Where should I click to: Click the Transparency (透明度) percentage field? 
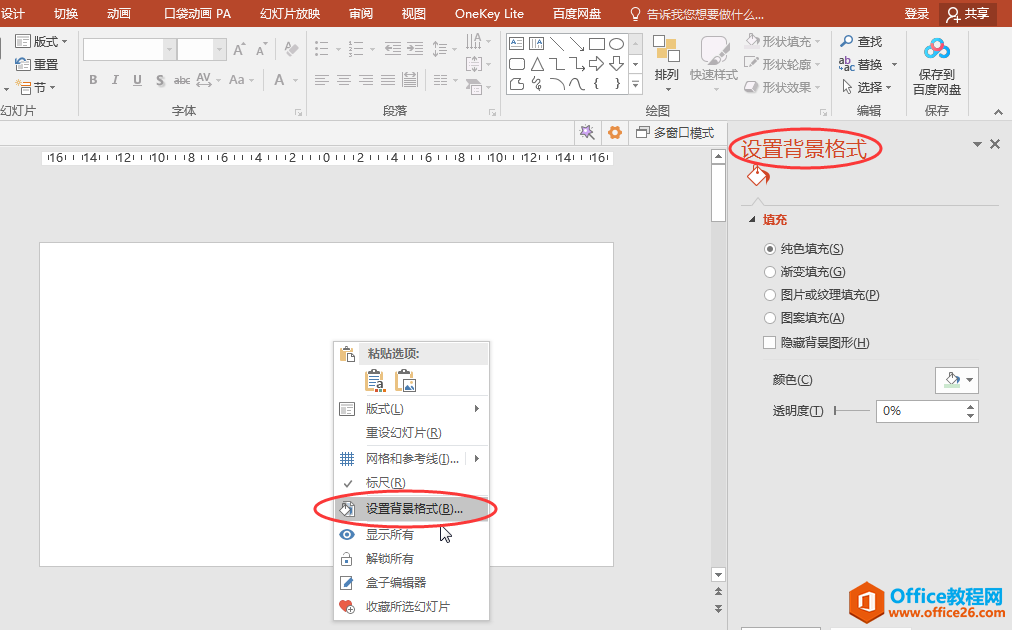[920, 411]
